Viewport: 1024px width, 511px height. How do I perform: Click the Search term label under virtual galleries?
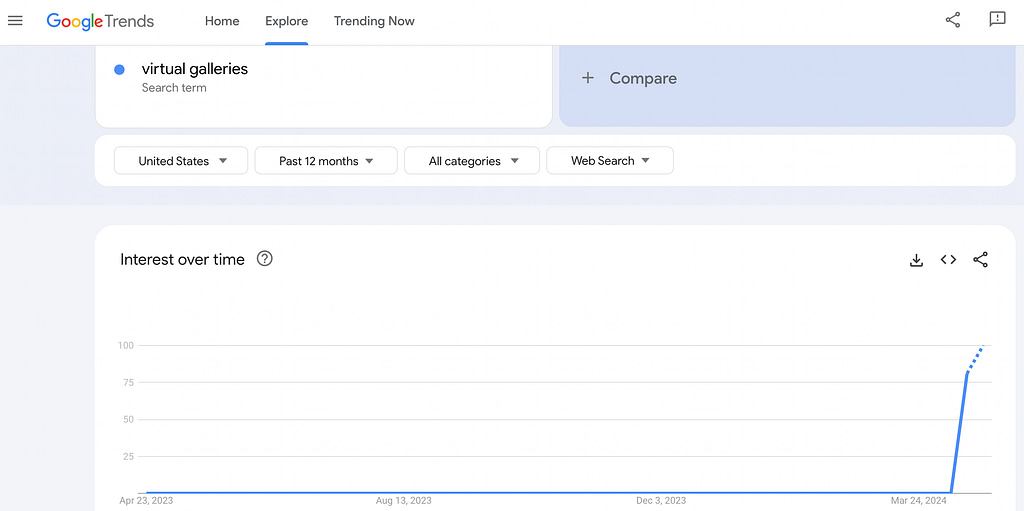click(x=174, y=88)
